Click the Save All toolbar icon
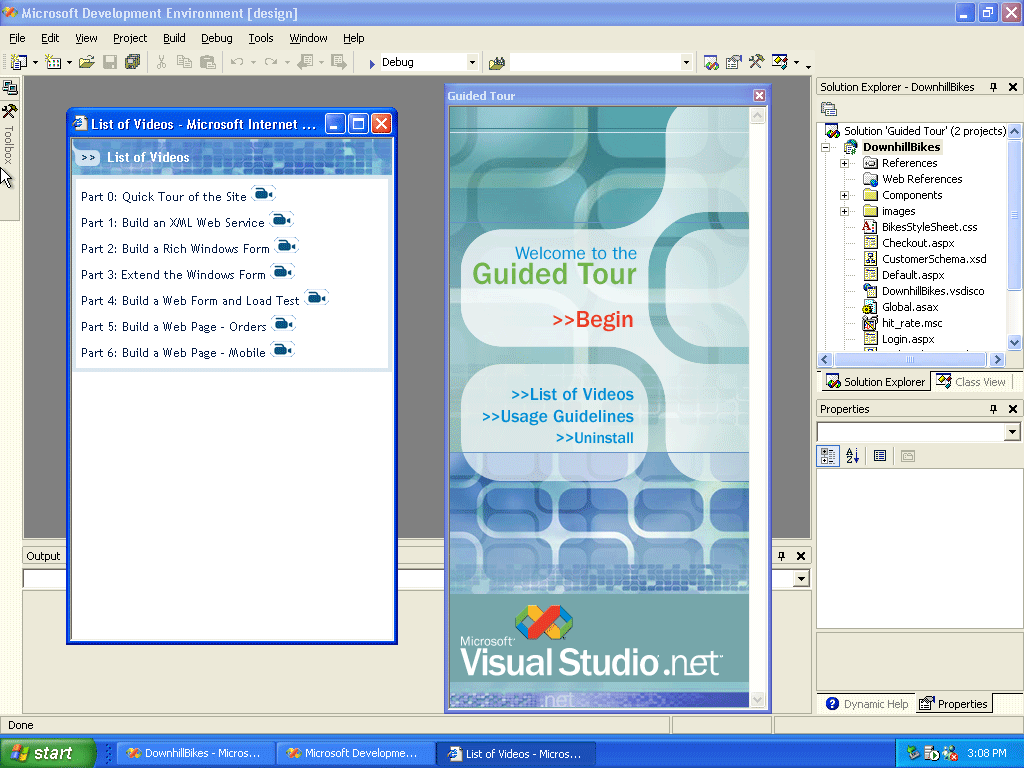 (x=133, y=62)
